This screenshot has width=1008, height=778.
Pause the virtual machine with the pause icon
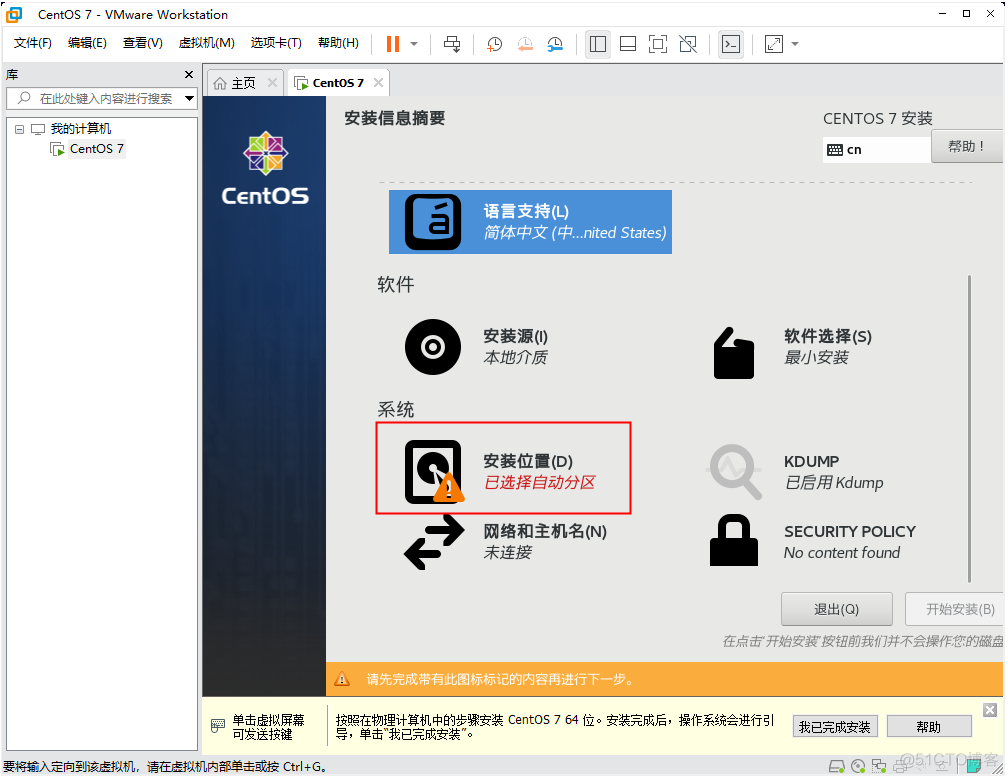pyautogui.click(x=393, y=44)
